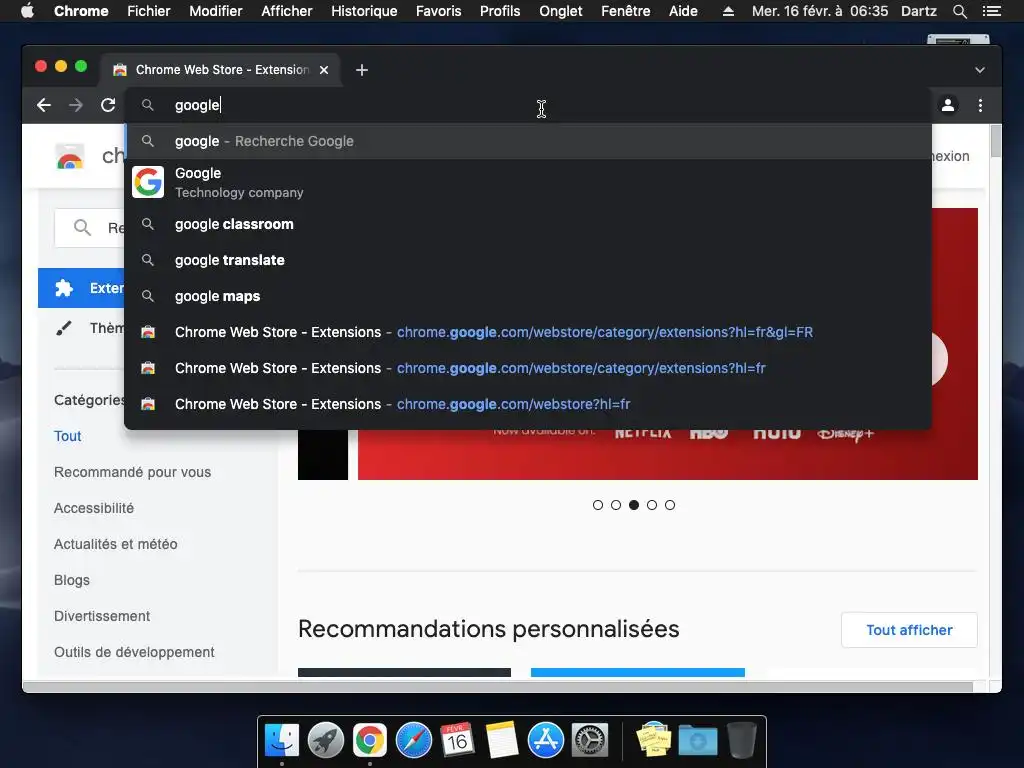This screenshot has height=768, width=1024.
Task: Select the Extensions puzzle-piece sidebar item
Action: [81, 288]
